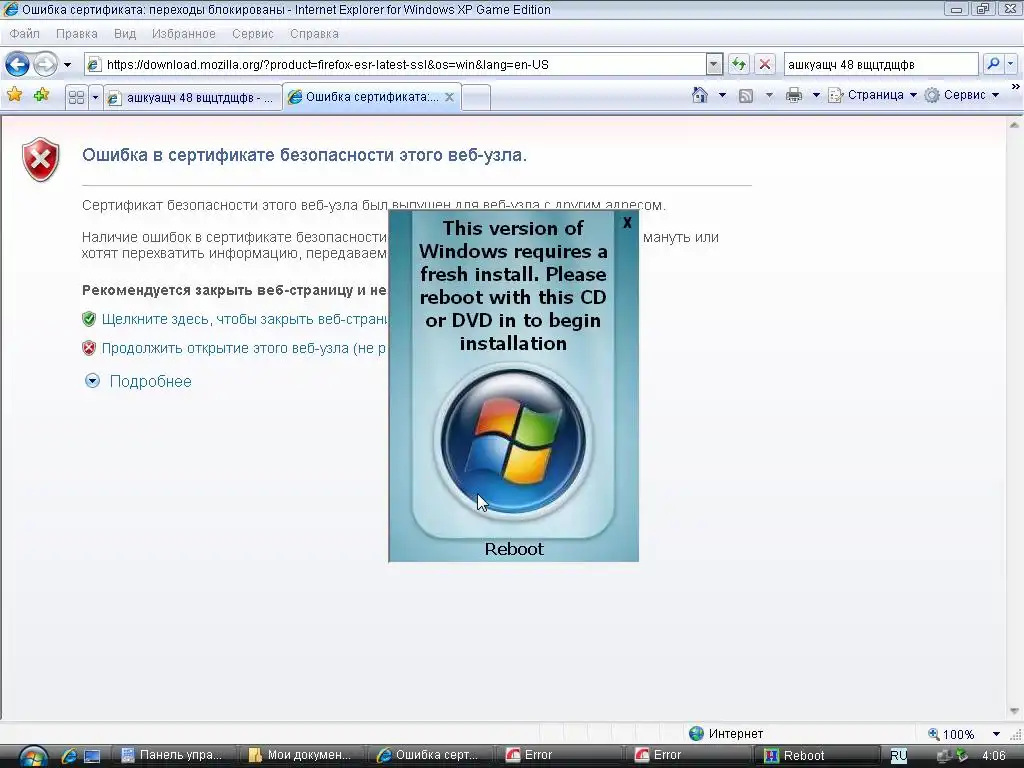Viewport: 1024px width, 768px height.
Task: Open search provider options dropdown
Action: point(1010,64)
